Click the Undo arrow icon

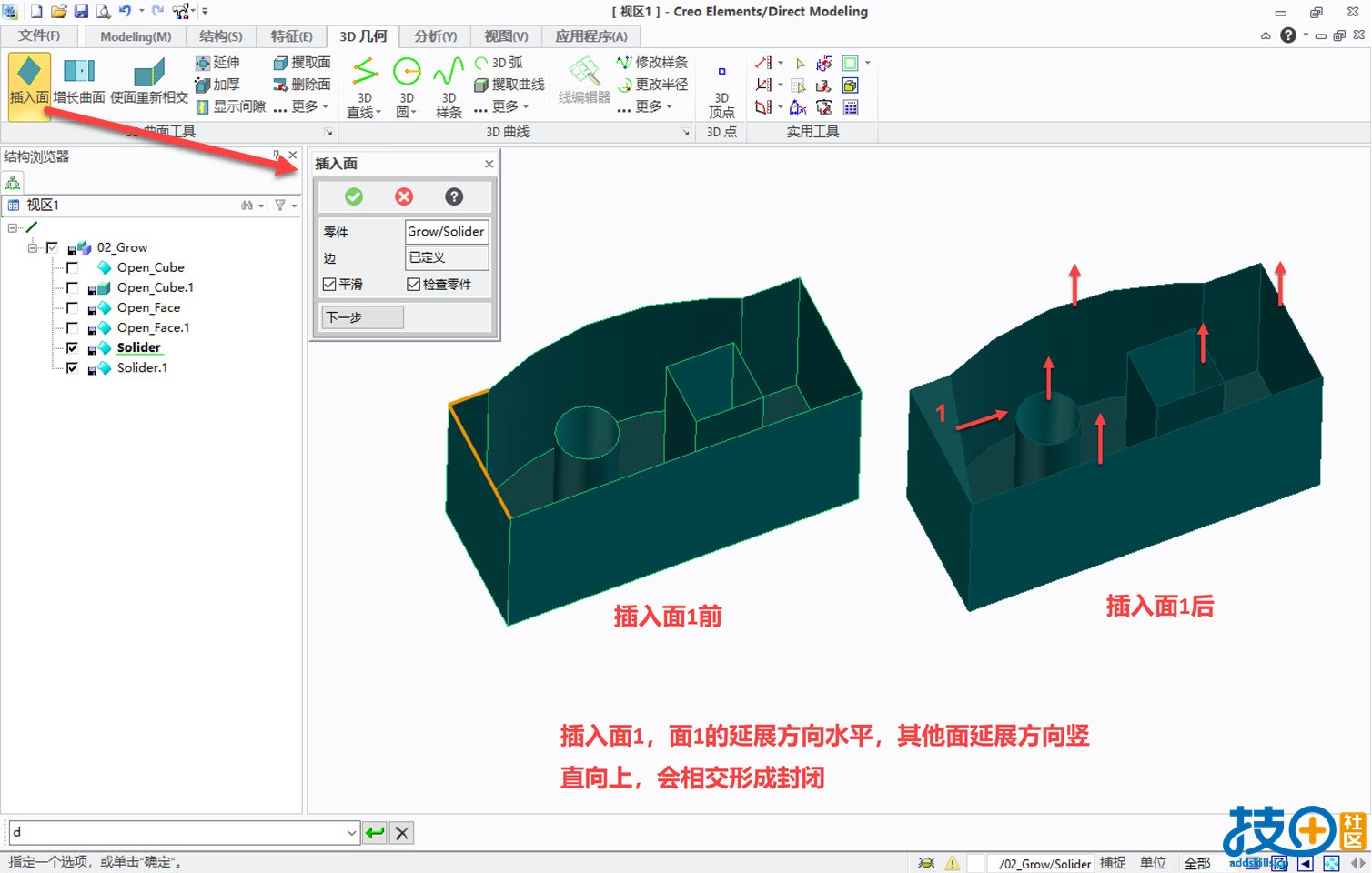coord(125,11)
